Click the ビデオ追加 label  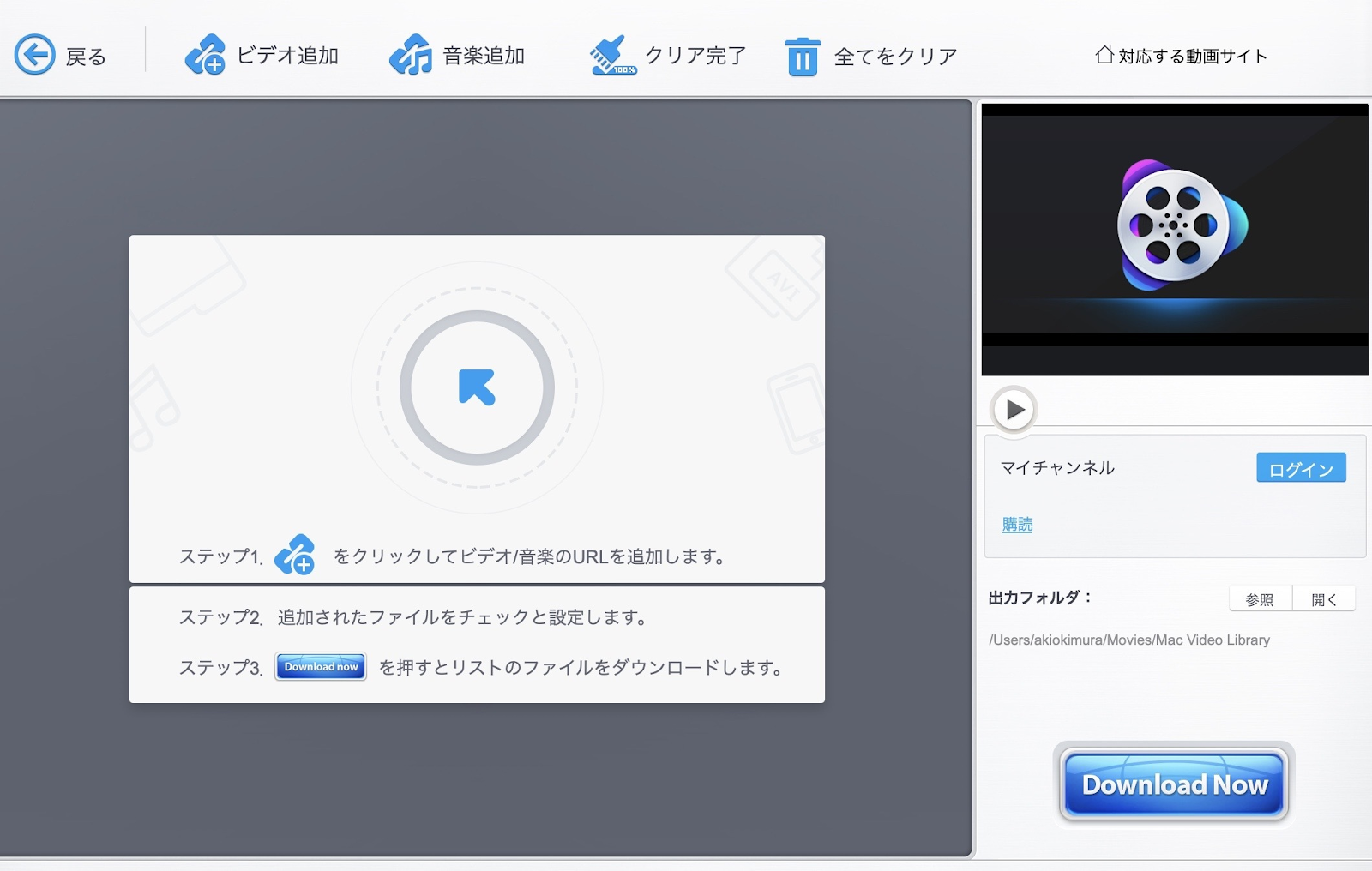tap(287, 56)
